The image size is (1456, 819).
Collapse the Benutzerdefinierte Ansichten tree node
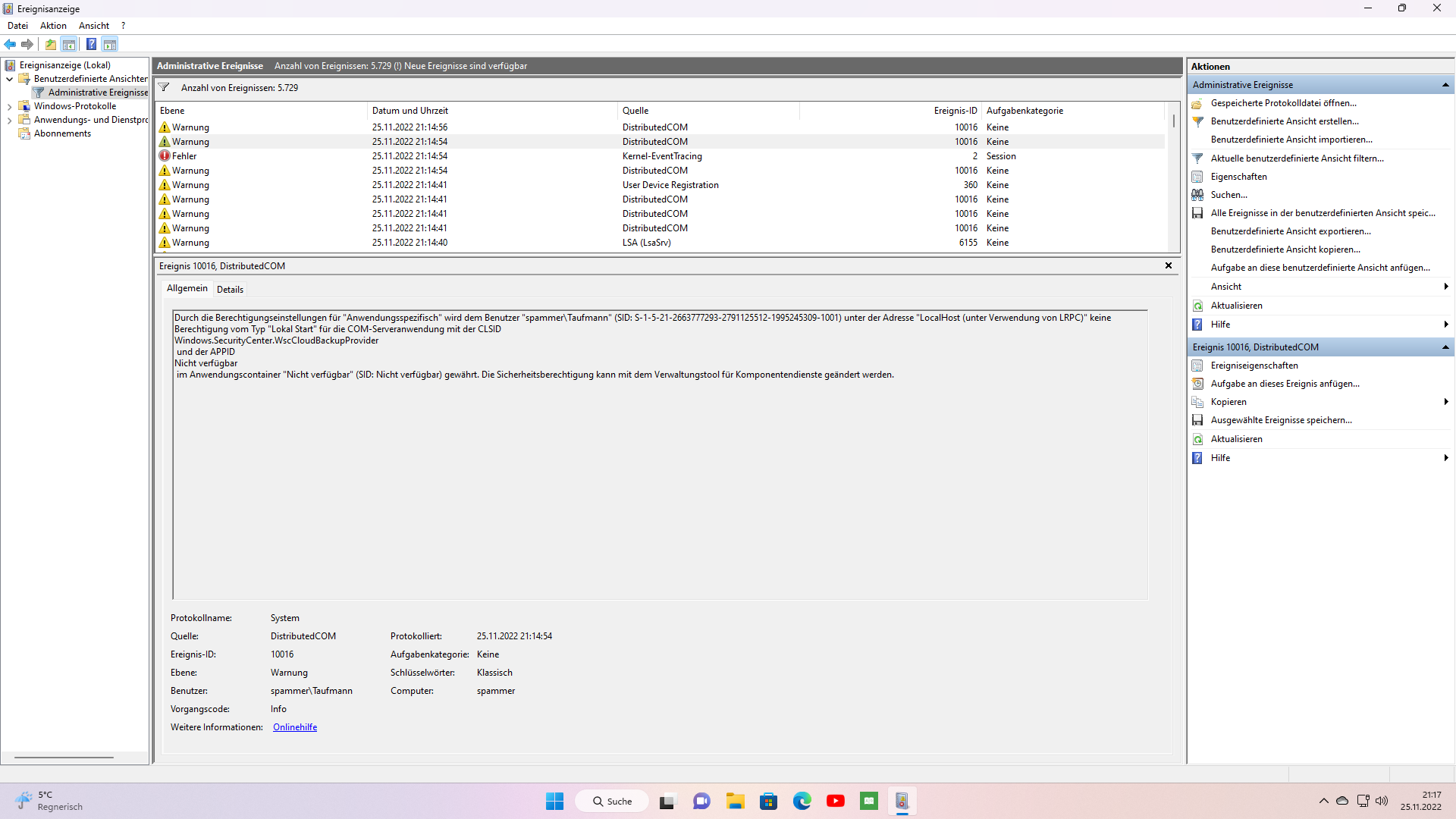click(x=9, y=79)
